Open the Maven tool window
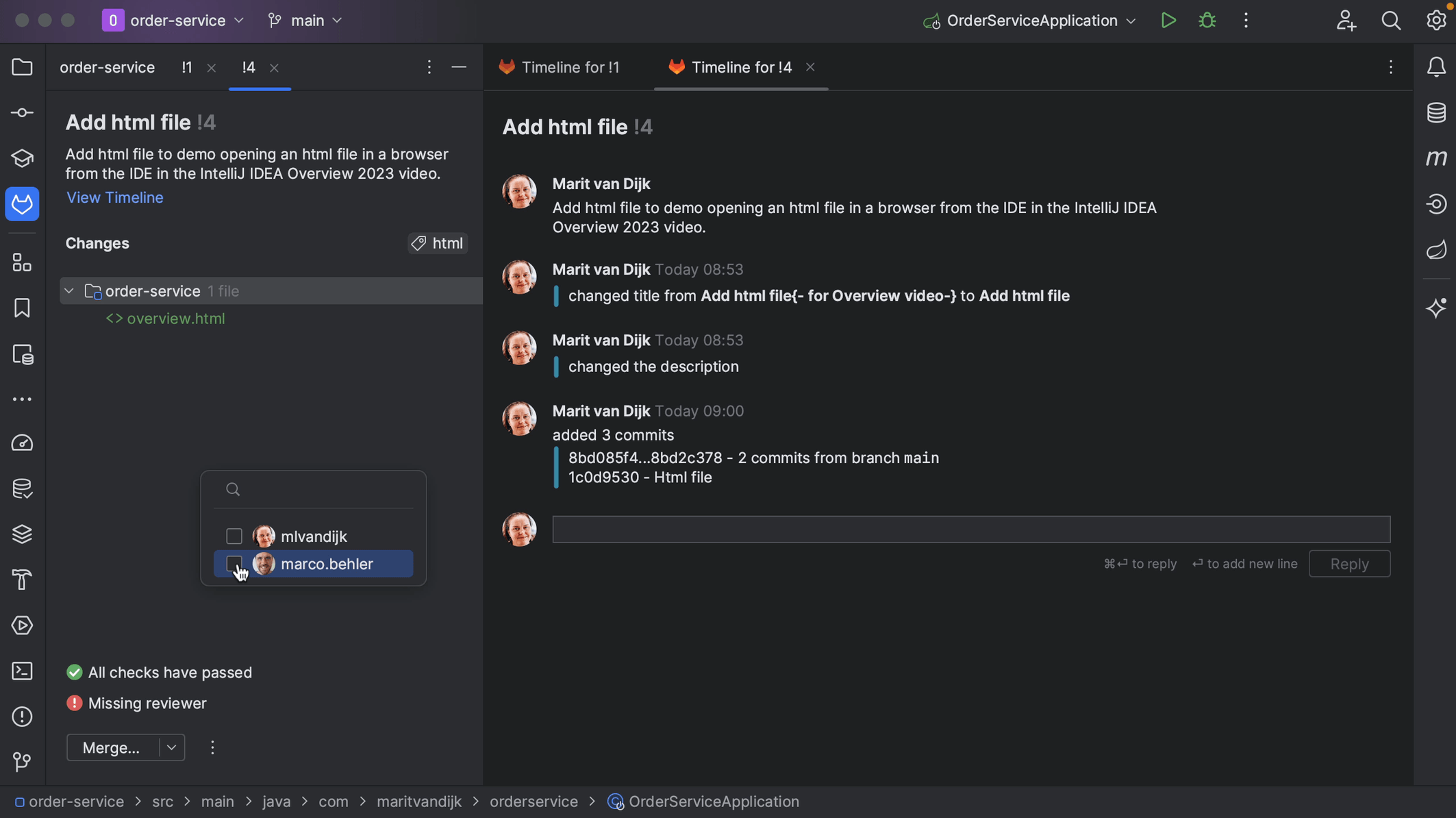 [x=1436, y=158]
